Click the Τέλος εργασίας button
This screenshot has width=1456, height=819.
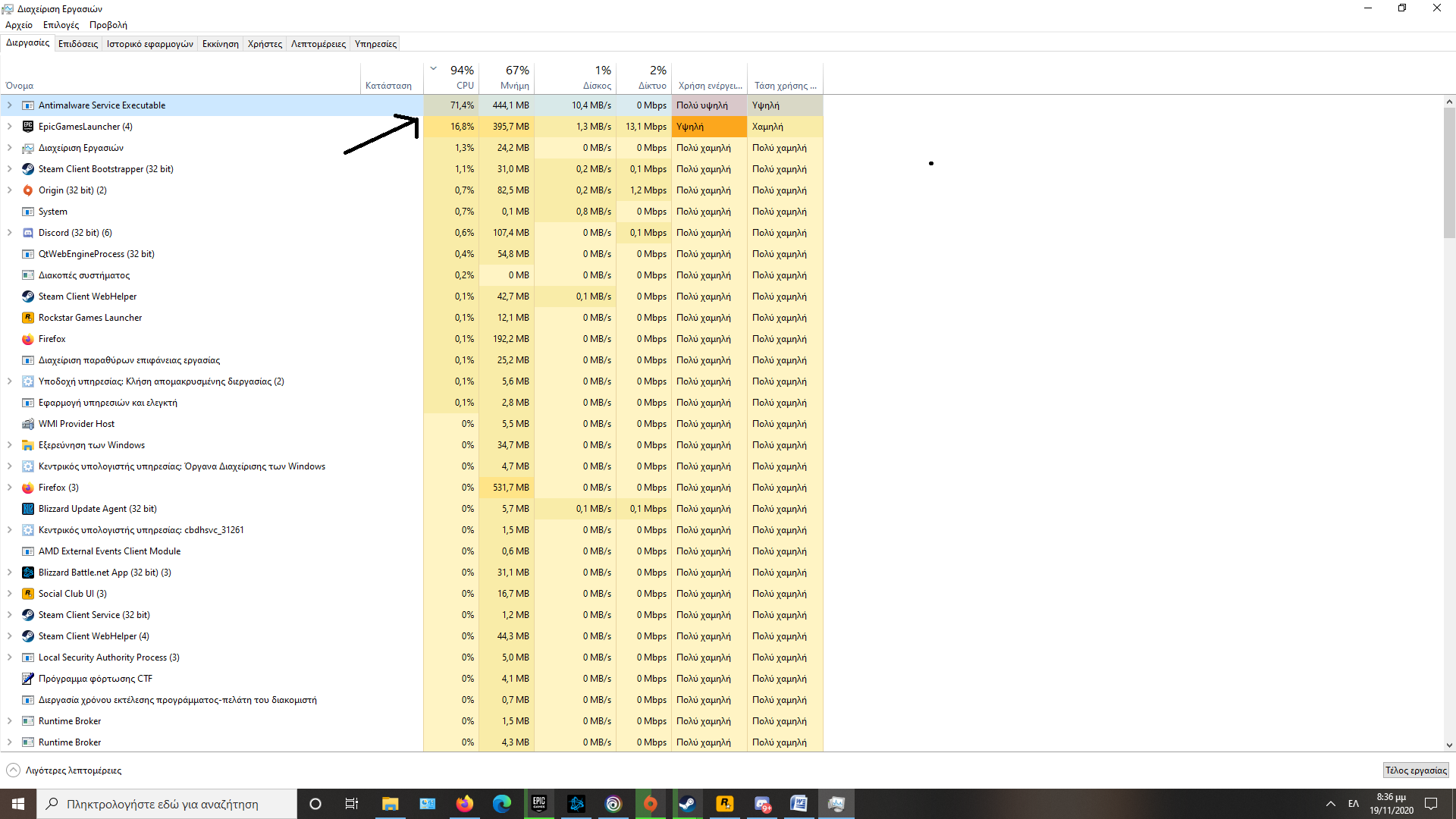(1416, 770)
